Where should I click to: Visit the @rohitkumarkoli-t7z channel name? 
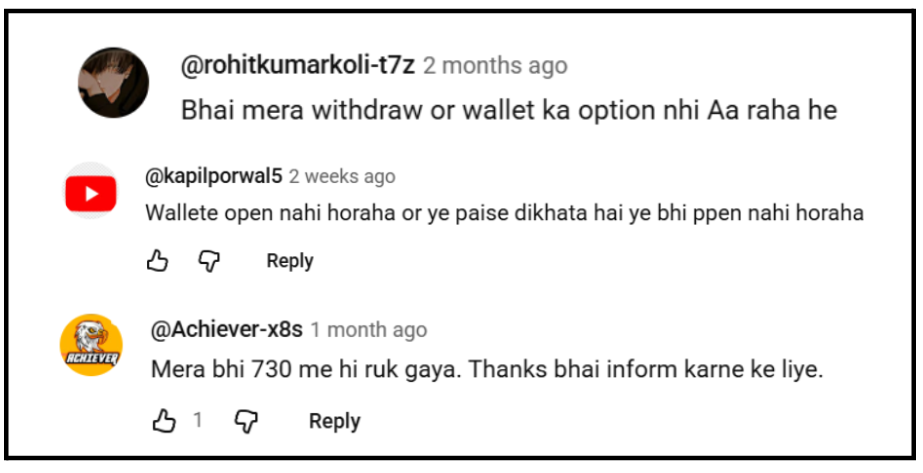coord(298,66)
